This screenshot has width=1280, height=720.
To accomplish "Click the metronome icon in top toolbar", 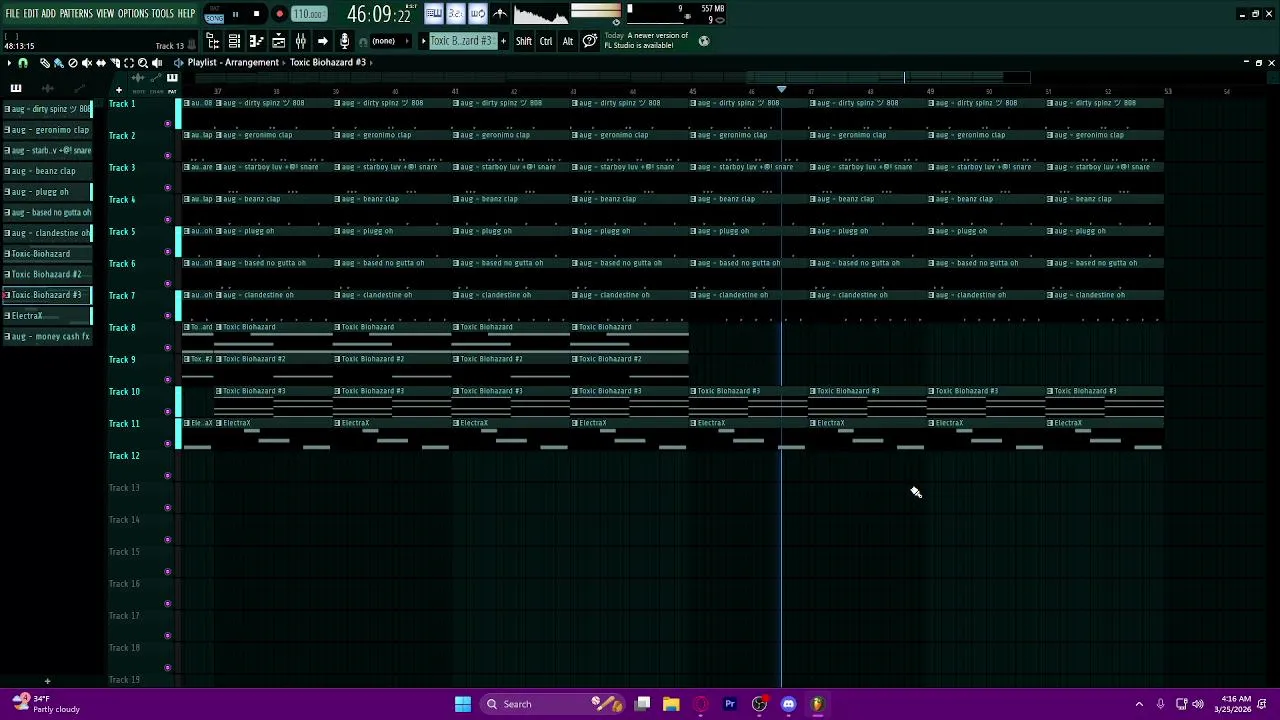I will 499,14.
